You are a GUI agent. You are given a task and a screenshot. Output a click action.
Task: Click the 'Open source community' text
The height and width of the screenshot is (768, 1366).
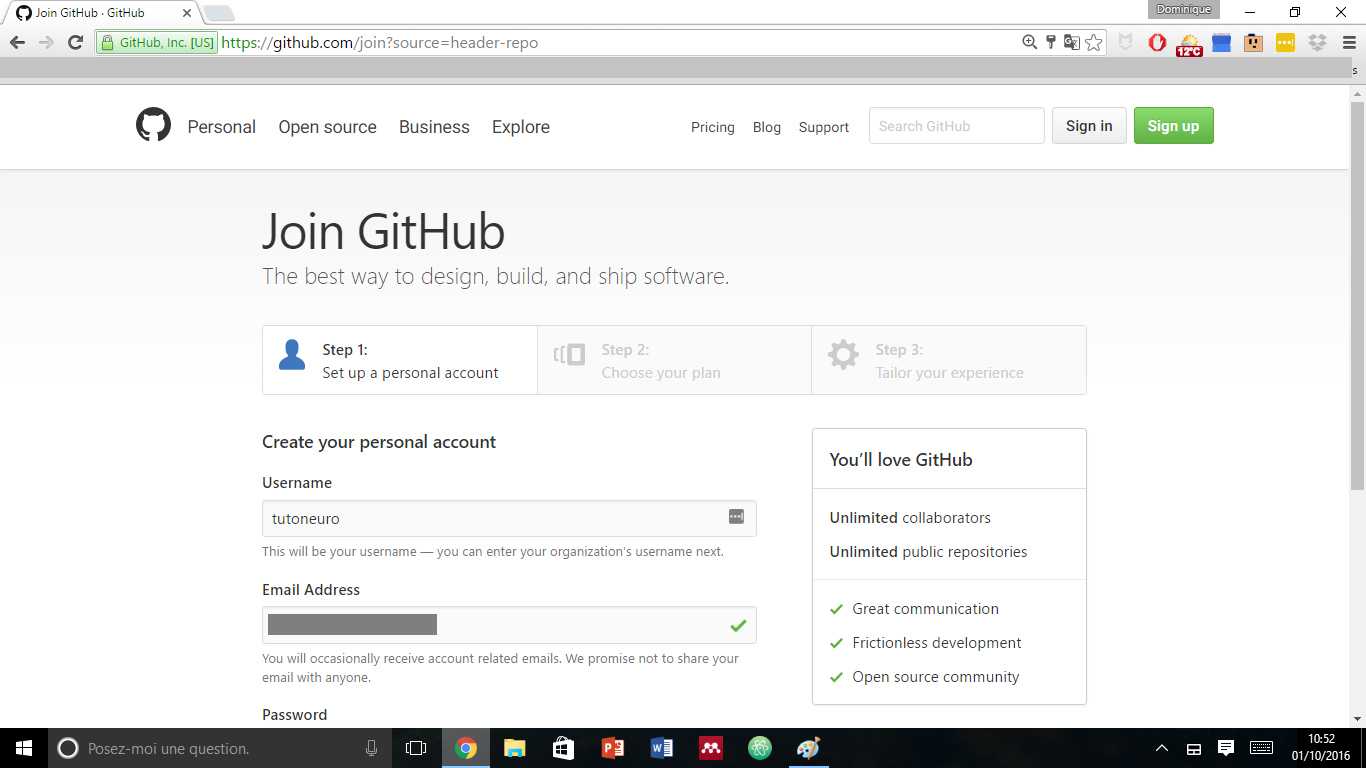[936, 677]
